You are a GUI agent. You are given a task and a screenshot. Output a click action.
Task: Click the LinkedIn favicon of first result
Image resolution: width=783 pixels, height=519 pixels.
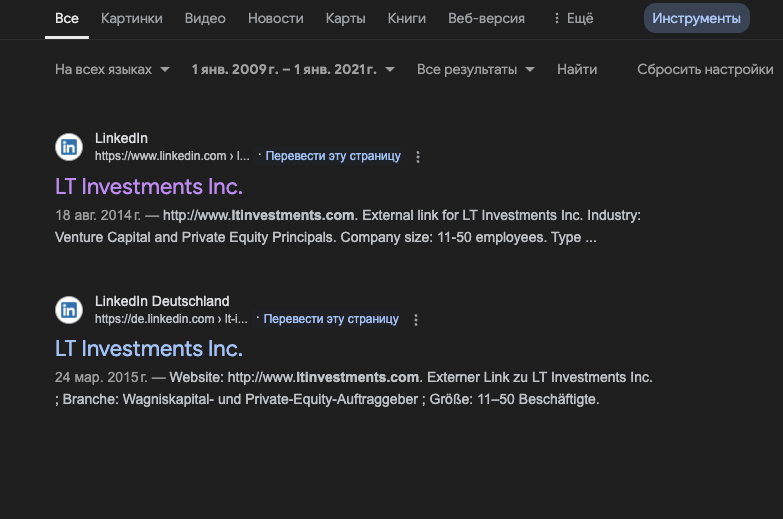tap(69, 147)
